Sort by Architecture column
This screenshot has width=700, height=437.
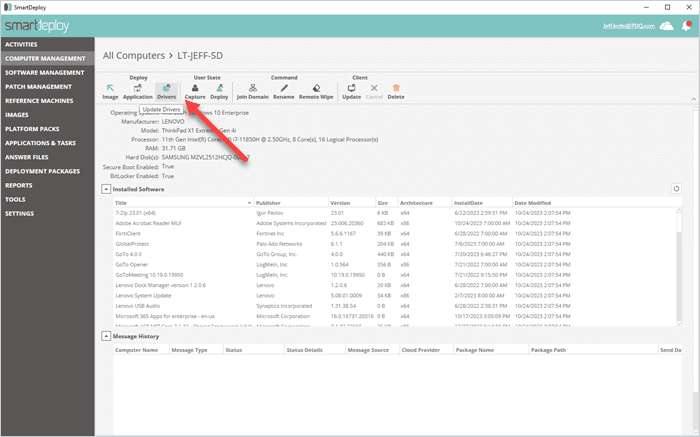pyautogui.click(x=425, y=203)
